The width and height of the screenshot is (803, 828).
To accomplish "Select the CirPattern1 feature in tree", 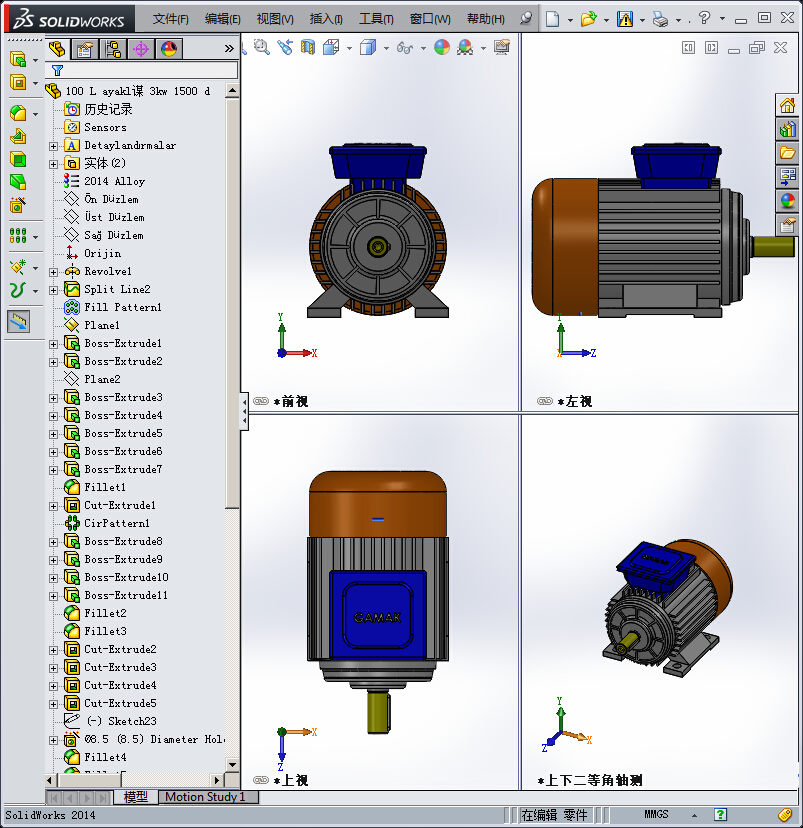I will [x=107, y=523].
